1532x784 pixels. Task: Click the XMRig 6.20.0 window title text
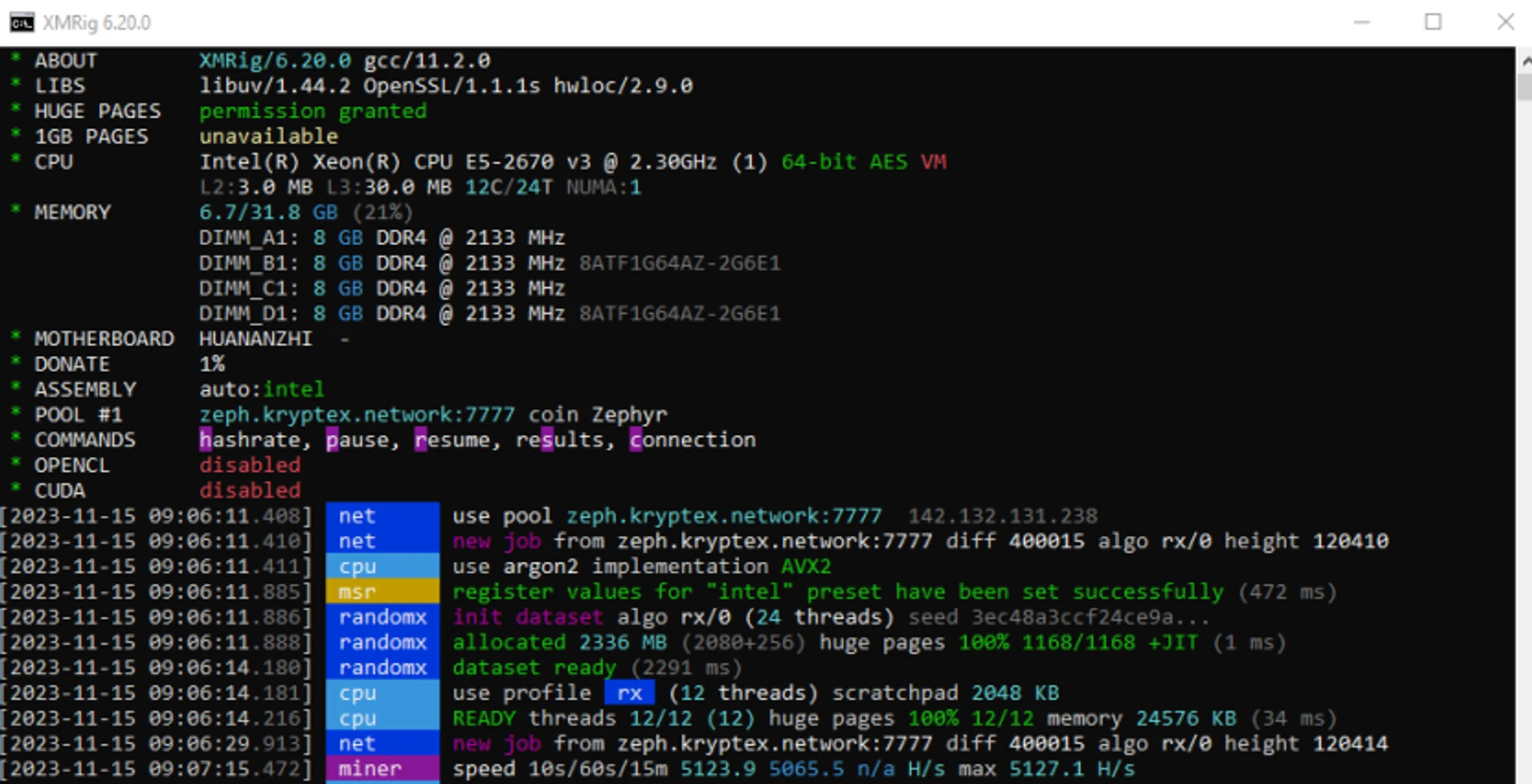tap(97, 23)
